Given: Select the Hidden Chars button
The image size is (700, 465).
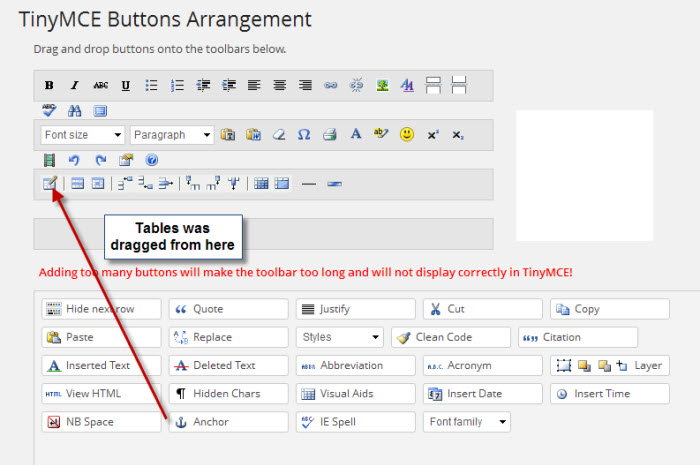Looking at the screenshot, I should [x=229, y=394].
